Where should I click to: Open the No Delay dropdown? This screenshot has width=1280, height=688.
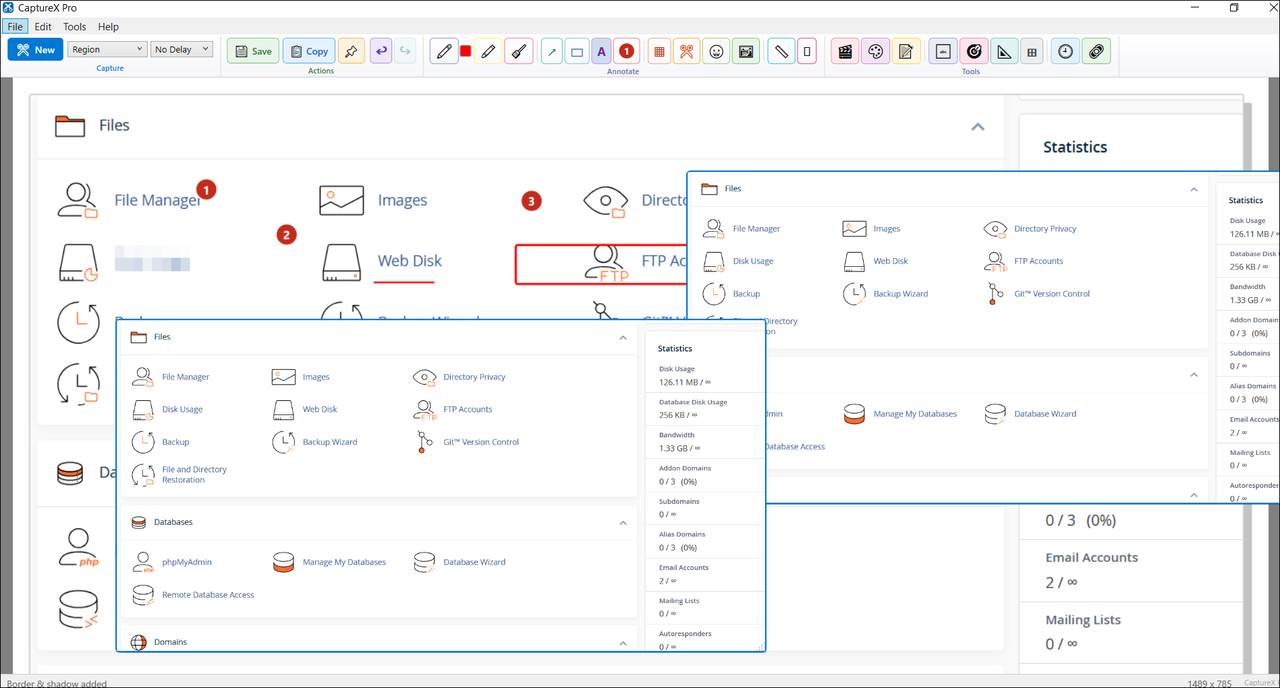point(182,49)
